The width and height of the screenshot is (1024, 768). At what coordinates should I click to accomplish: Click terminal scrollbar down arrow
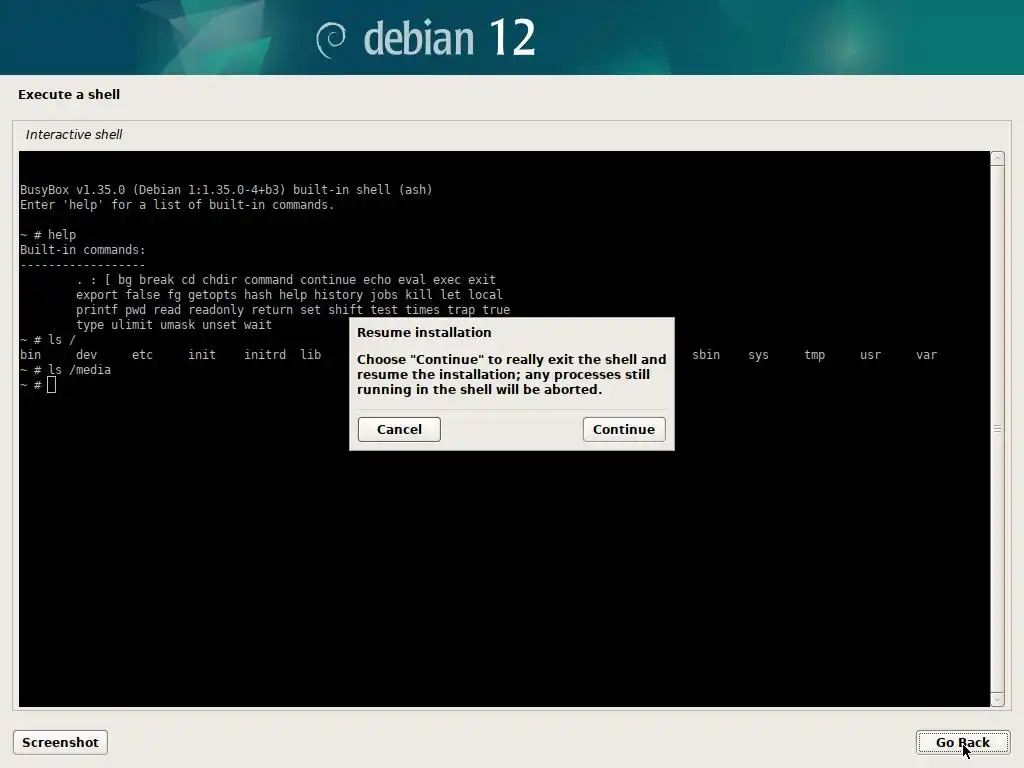click(x=997, y=699)
